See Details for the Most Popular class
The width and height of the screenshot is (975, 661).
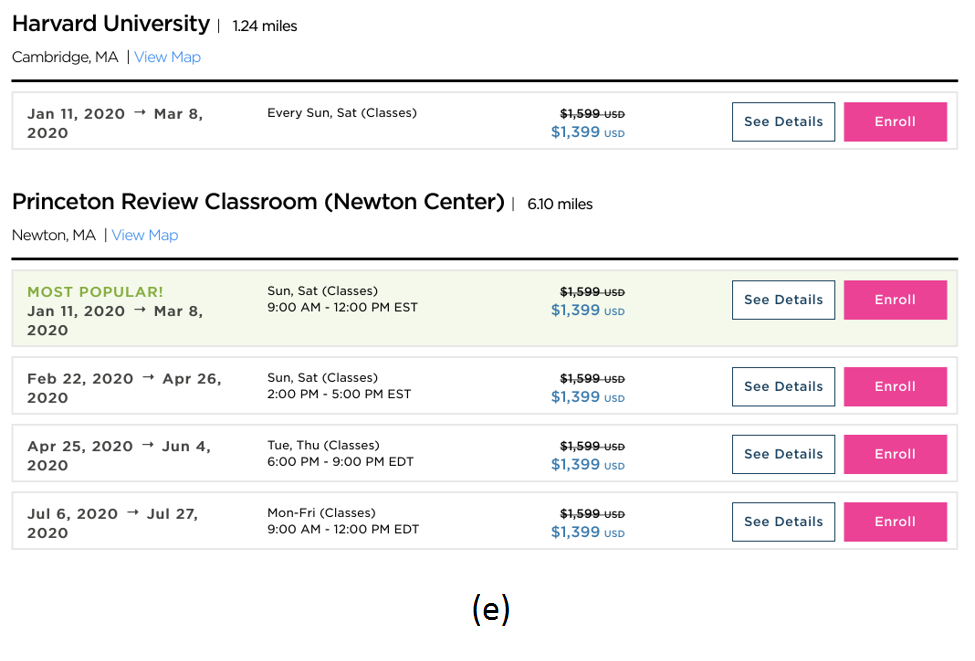pos(783,300)
